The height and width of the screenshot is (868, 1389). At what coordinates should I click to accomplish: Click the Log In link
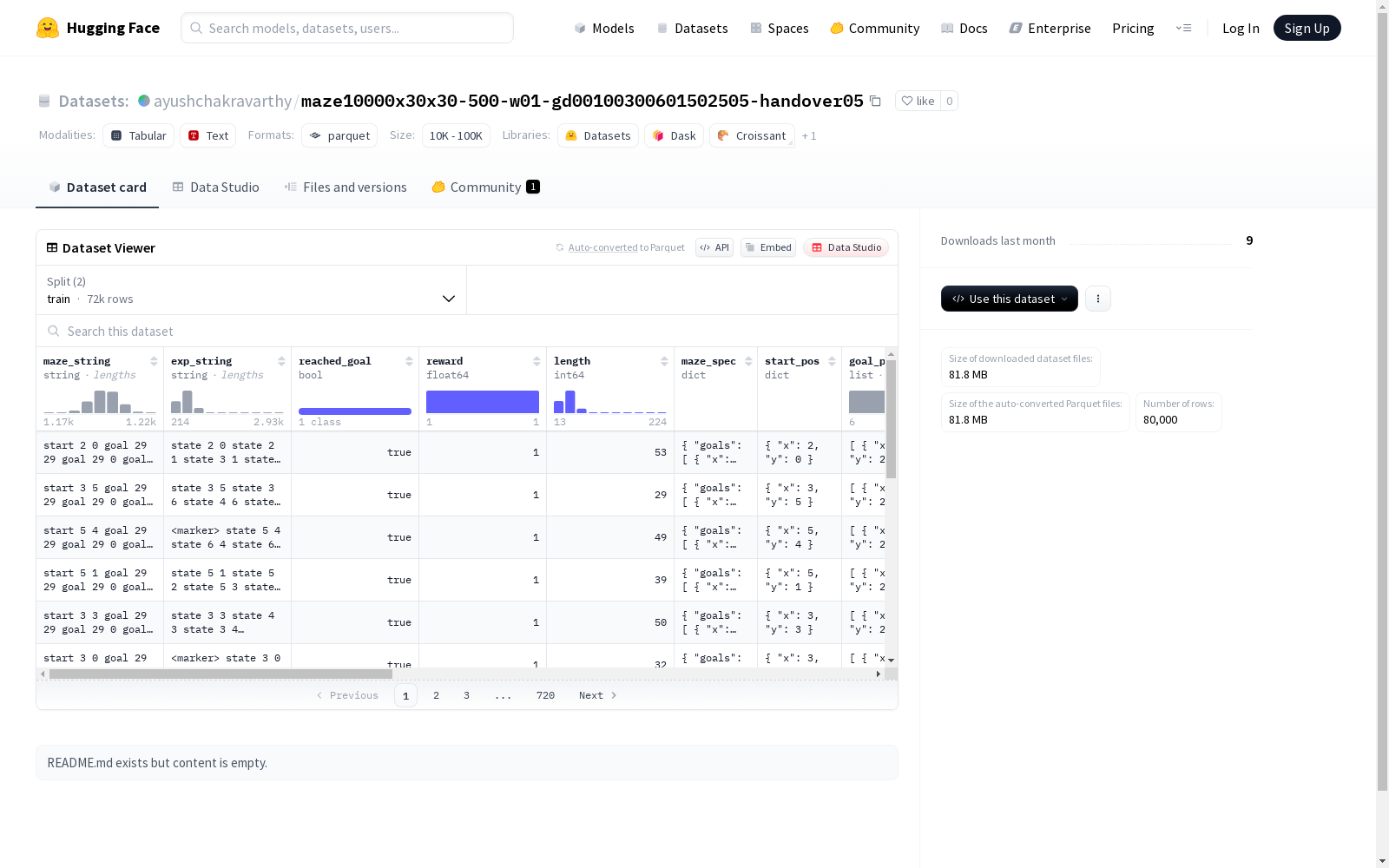[x=1241, y=28]
